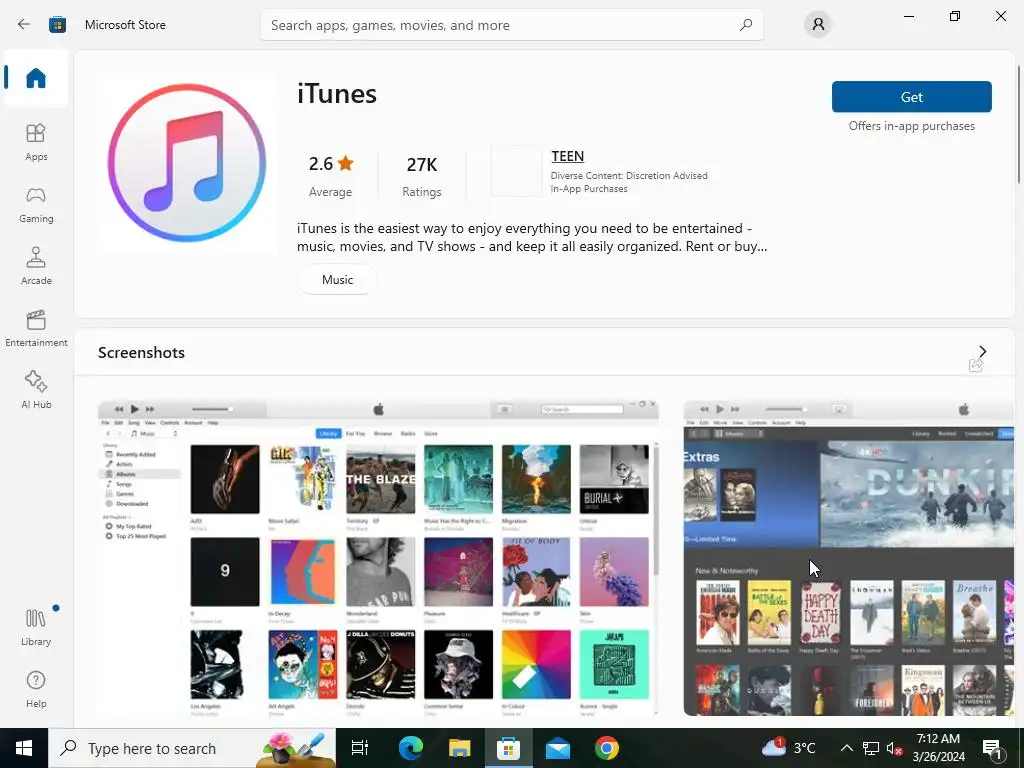Click the Screenshots section heading
1024x768 pixels.
click(x=141, y=353)
